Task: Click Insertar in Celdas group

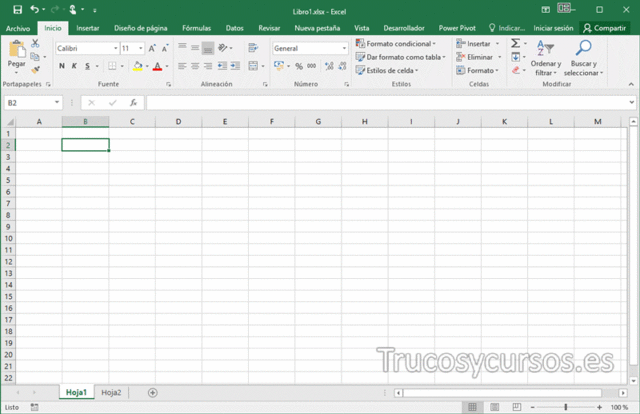Action: pyautogui.click(x=478, y=44)
